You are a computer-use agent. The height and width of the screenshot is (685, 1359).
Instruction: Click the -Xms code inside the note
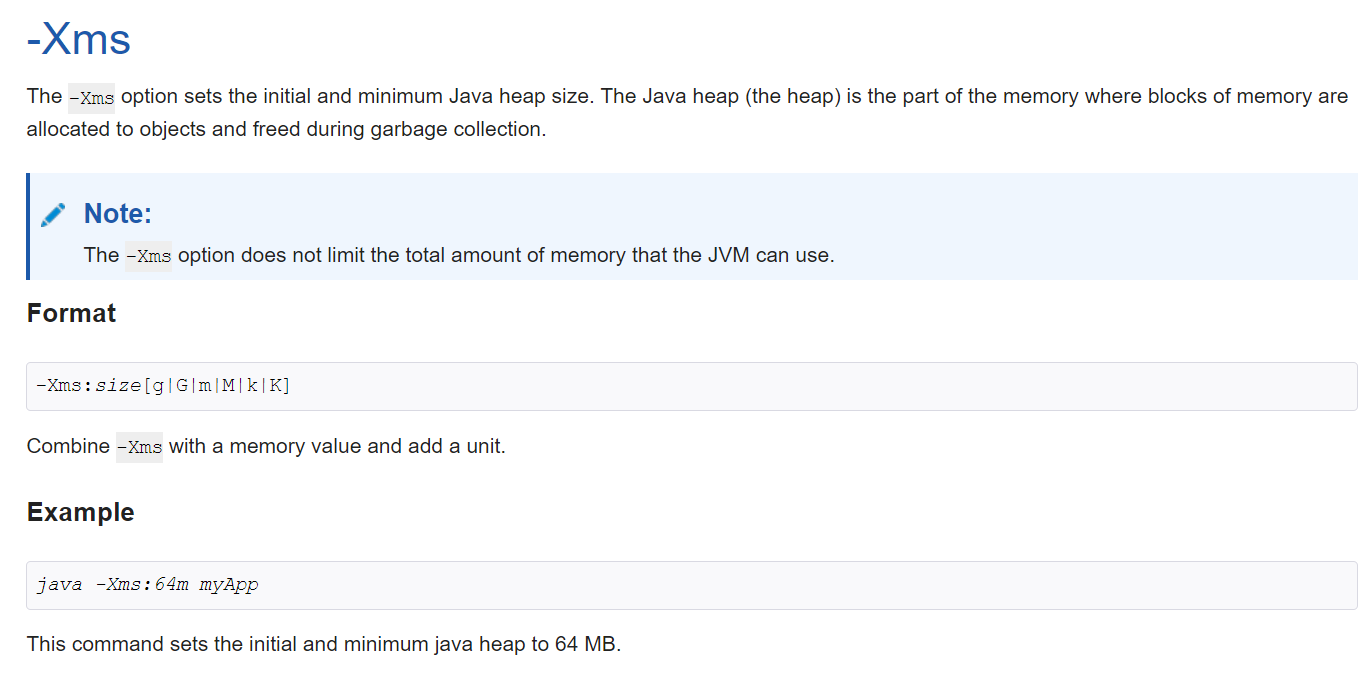(x=148, y=256)
